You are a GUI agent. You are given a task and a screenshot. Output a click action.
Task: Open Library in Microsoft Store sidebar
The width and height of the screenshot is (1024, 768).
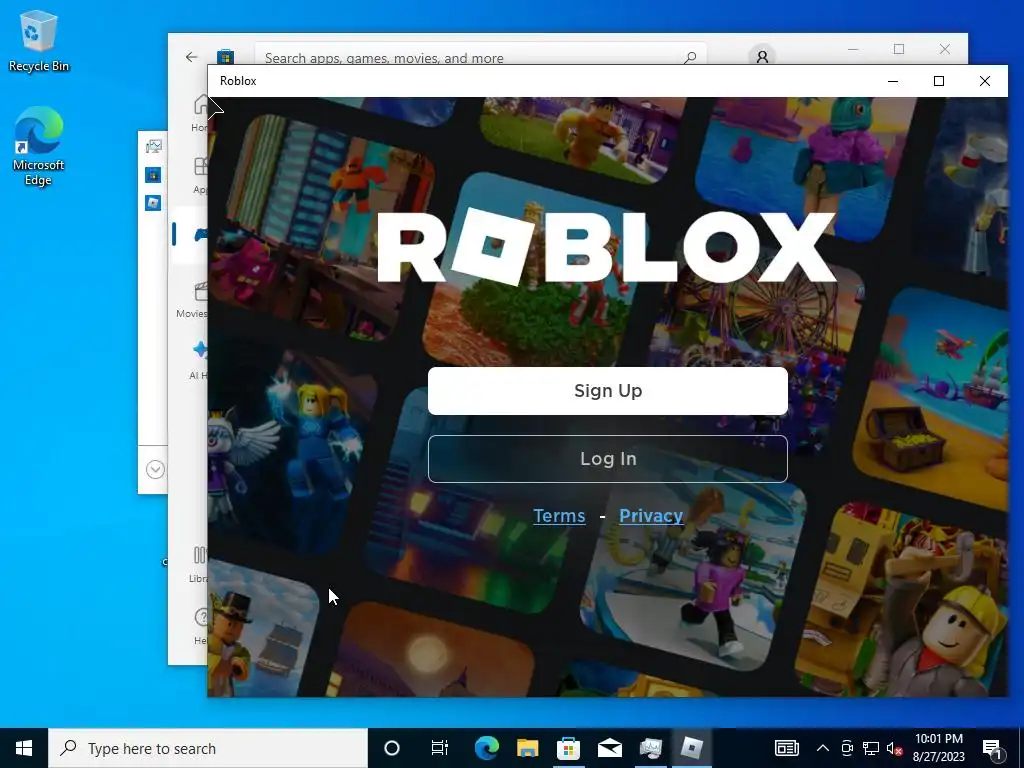coord(199,564)
